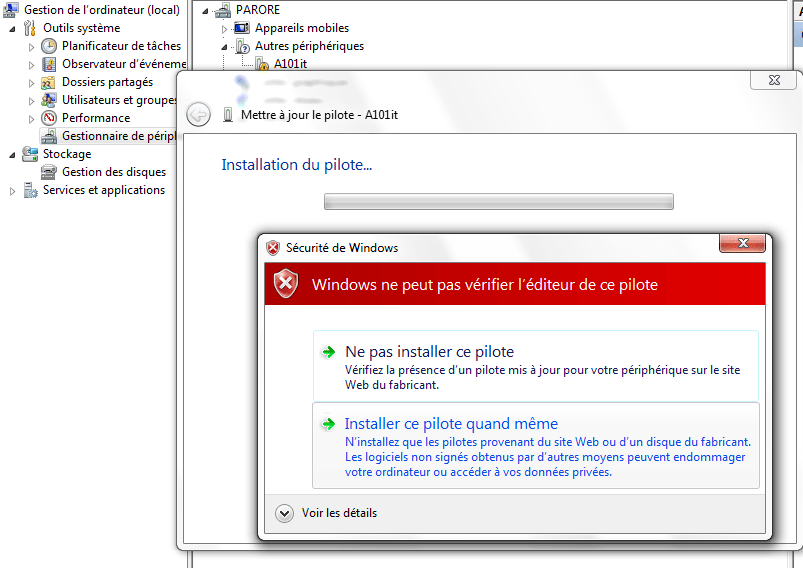The height and width of the screenshot is (568, 803).
Task: Click the Stockage drives icon
Action: pos(30,154)
